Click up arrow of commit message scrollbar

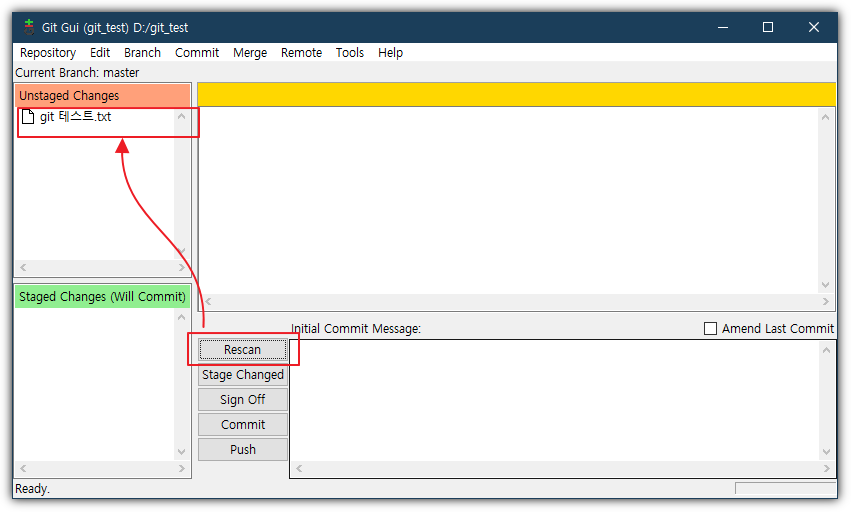[x=826, y=350]
